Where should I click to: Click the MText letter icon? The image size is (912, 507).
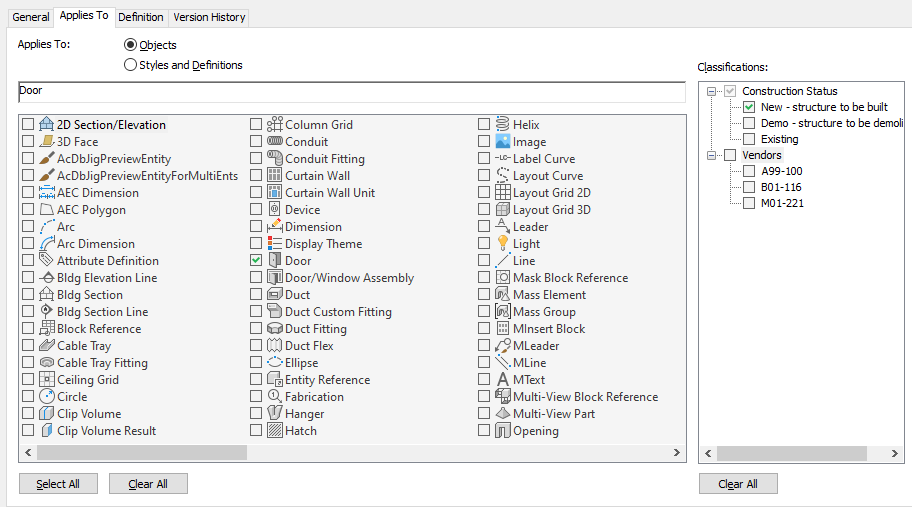coord(504,380)
